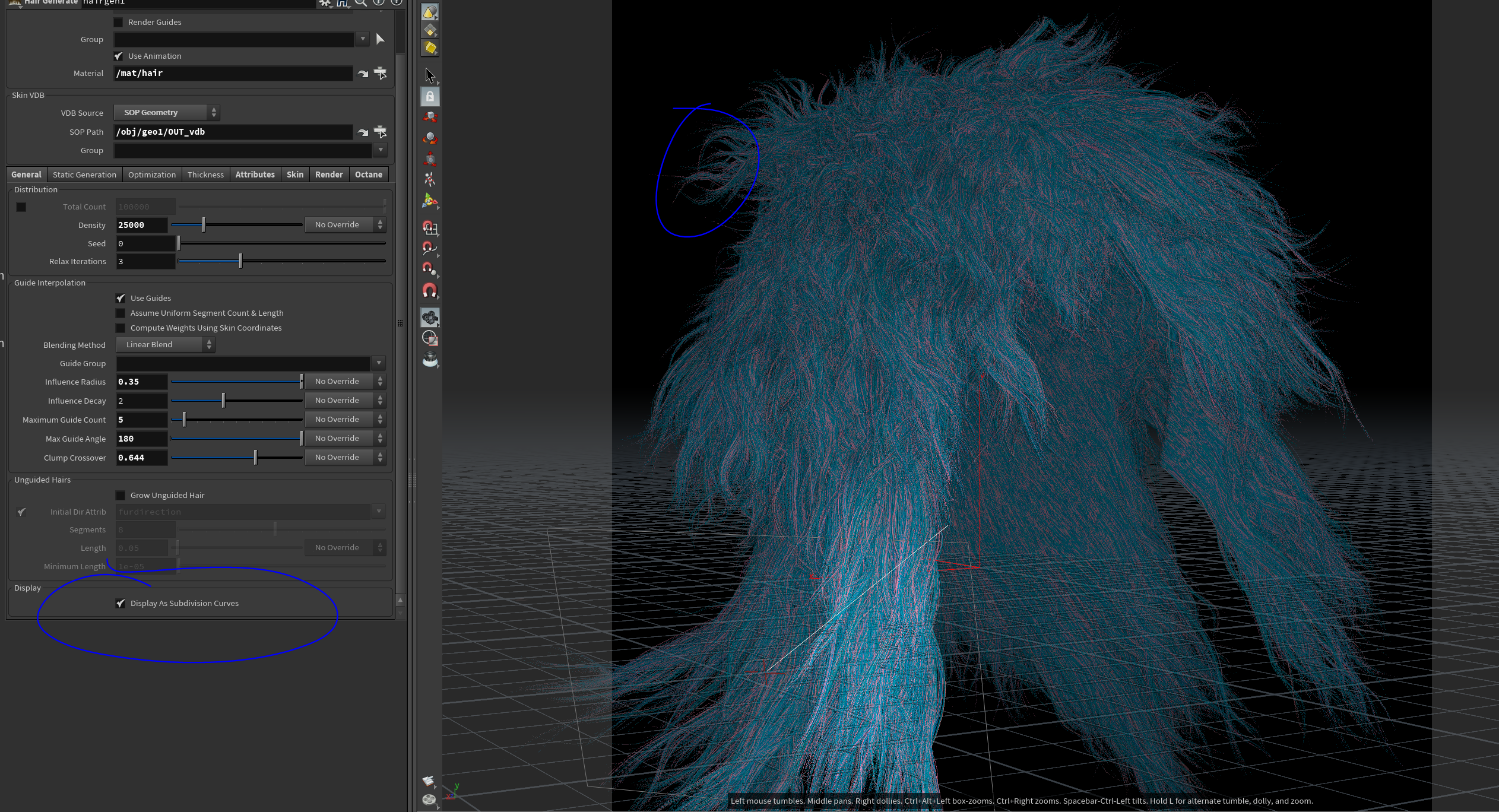Click the camera view tool icon
This screenshot has height=812, width=1499.
pyautogui.click(x=430, y=318)
